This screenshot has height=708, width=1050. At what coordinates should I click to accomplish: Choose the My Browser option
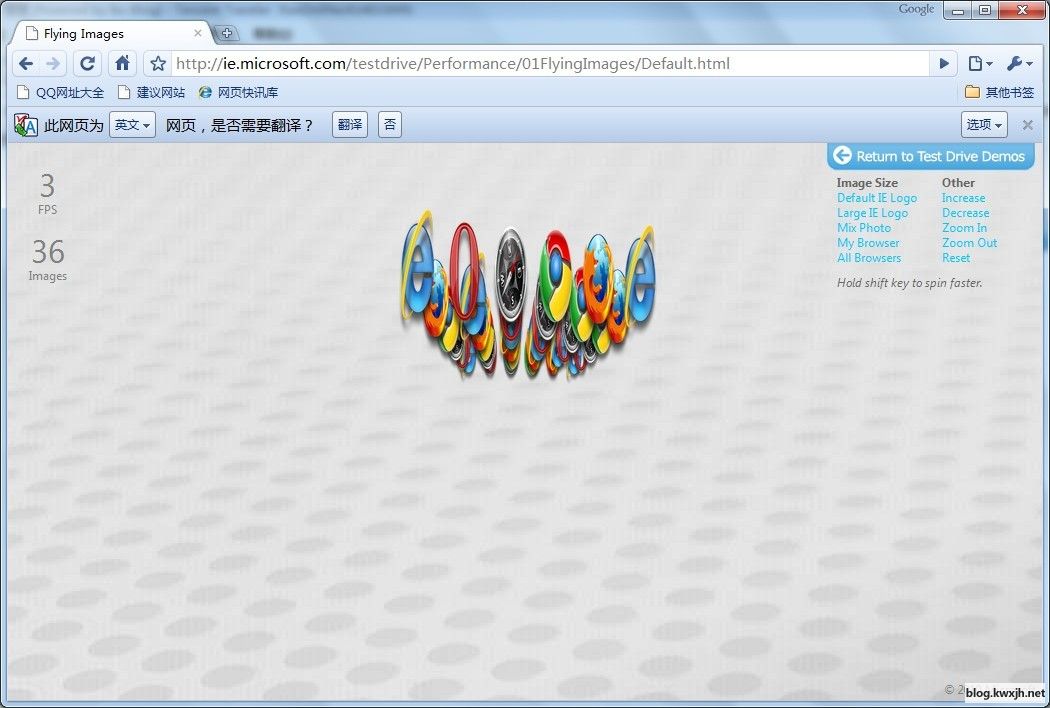click(x=868, y=243)
